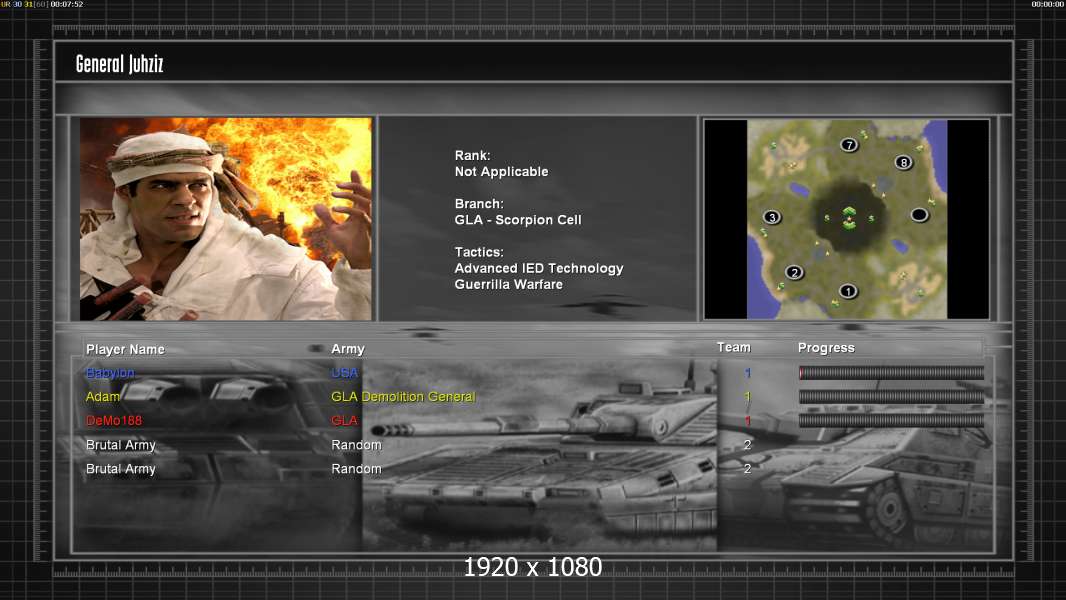Click the blank black start position marker

919,215
